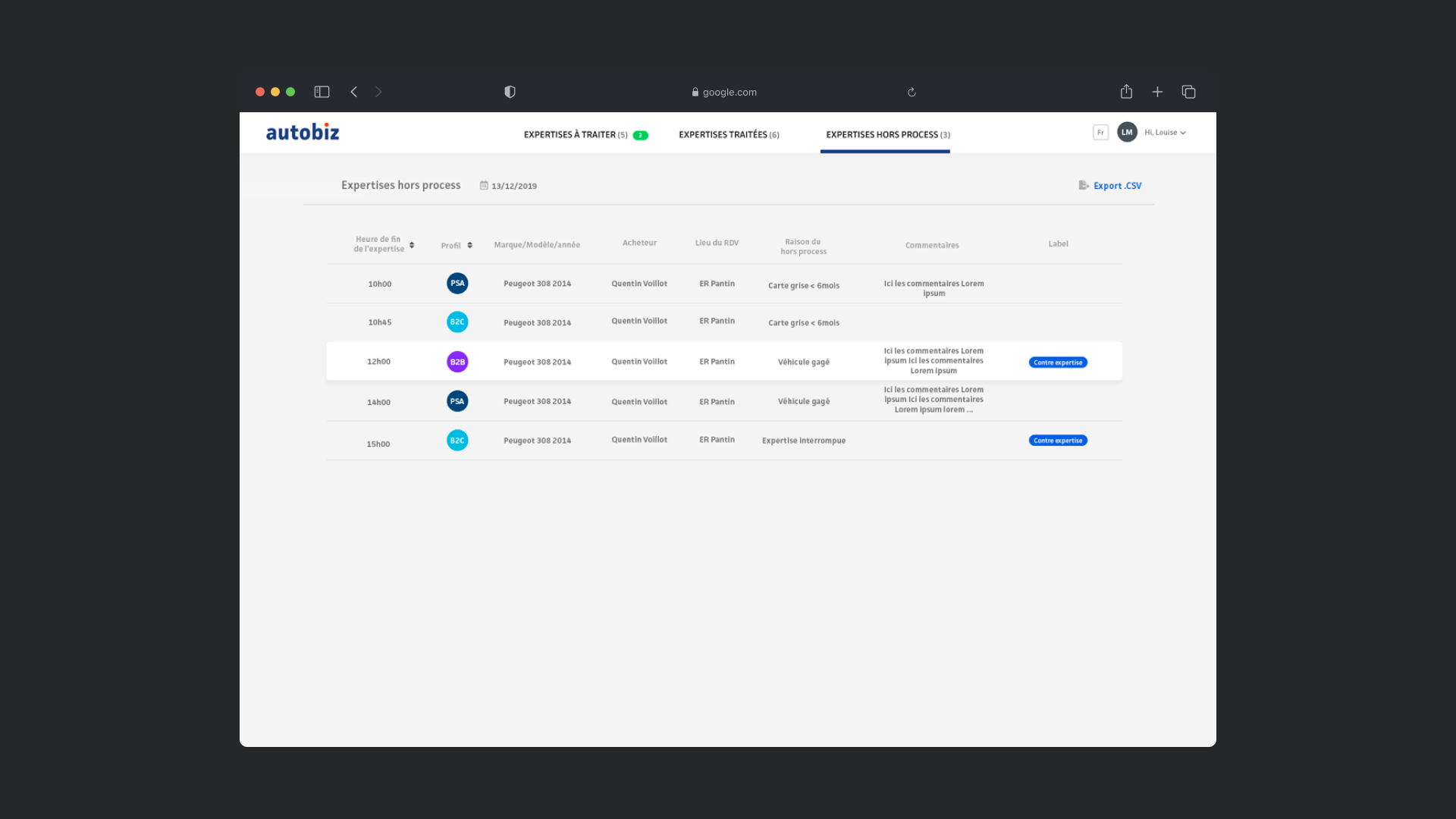The width and height of the screenshot is (1456, 819).
Task: Click the Contre expertise label in the 12h00 row
Action: click(1058, 362)
